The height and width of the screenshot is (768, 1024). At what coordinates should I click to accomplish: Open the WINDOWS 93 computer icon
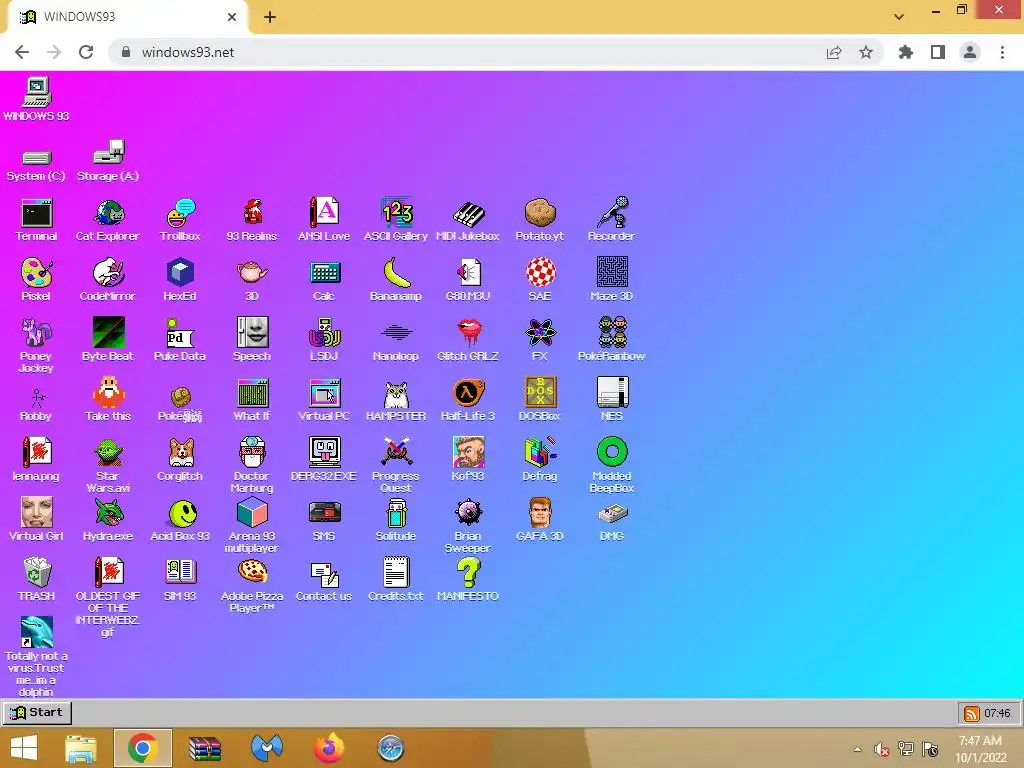click(x=36, y=99)
